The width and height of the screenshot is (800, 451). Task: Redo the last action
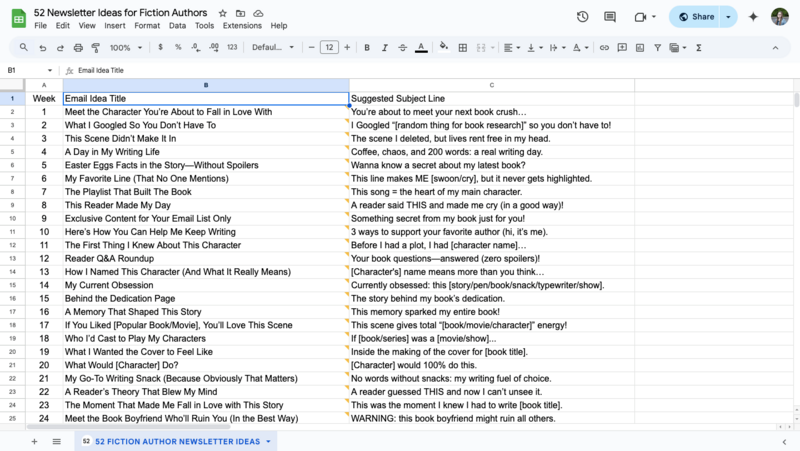click(60, 47)
